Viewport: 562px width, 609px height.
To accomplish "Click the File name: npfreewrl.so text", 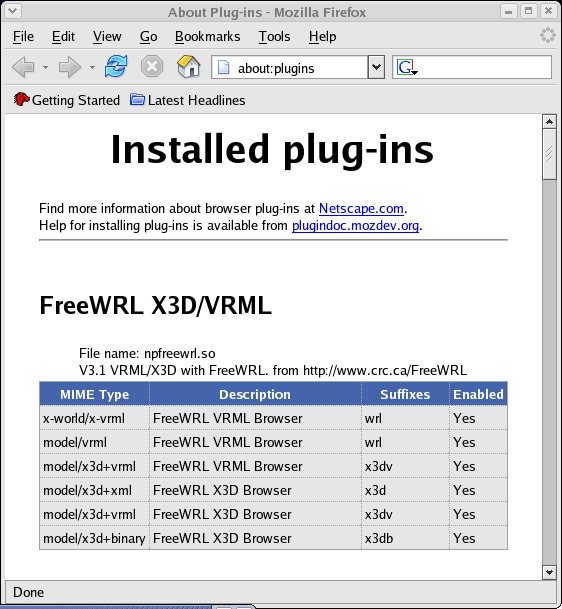I will [147, 353].
